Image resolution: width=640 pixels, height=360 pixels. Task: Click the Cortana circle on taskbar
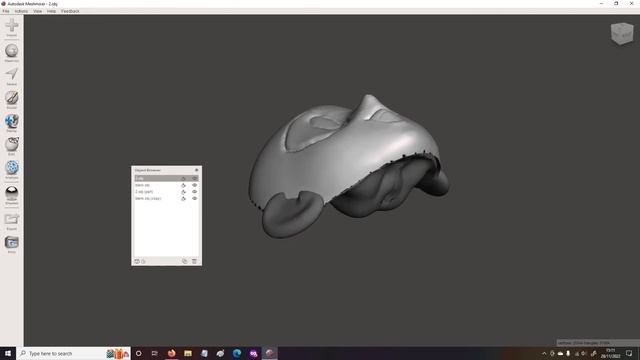(x=139, y=353)
